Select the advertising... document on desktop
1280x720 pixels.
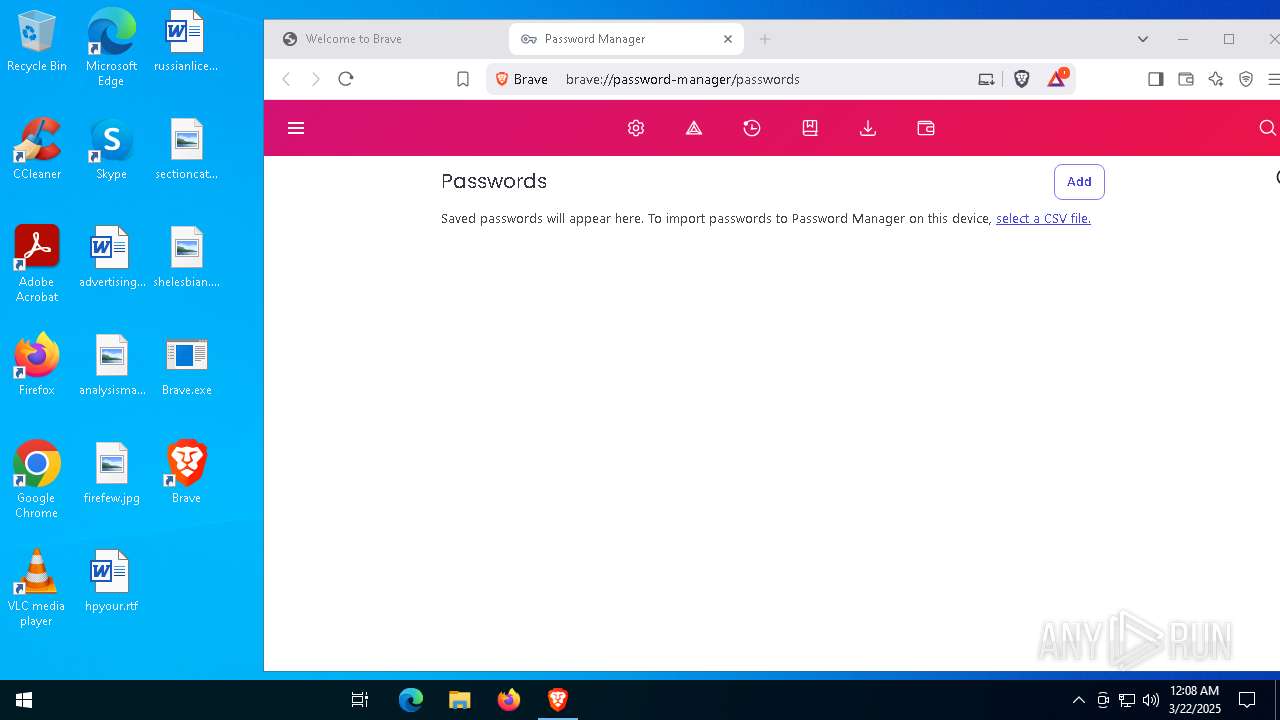[111, 258]
